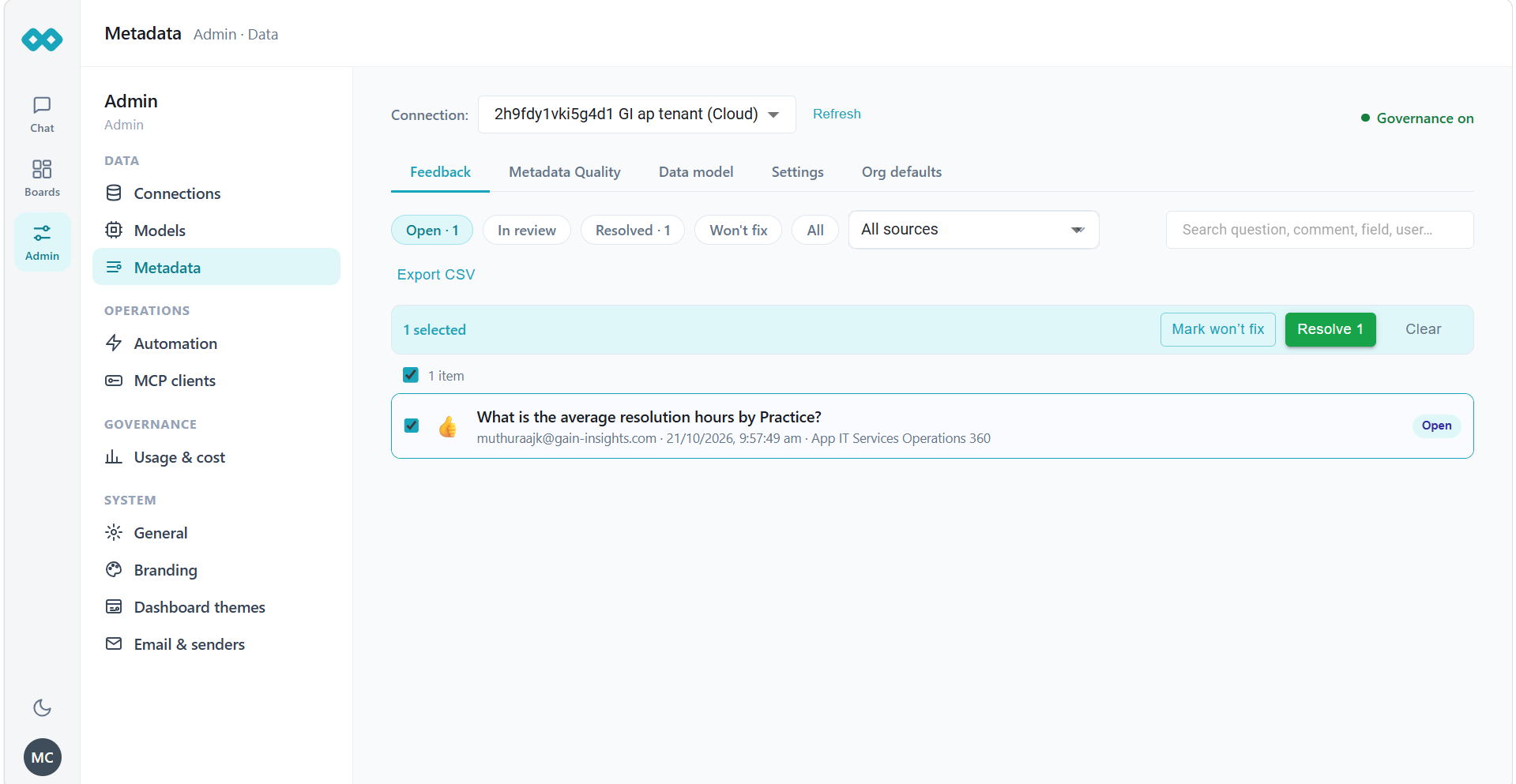Switch to Data model tab

[x=696, y=172]
